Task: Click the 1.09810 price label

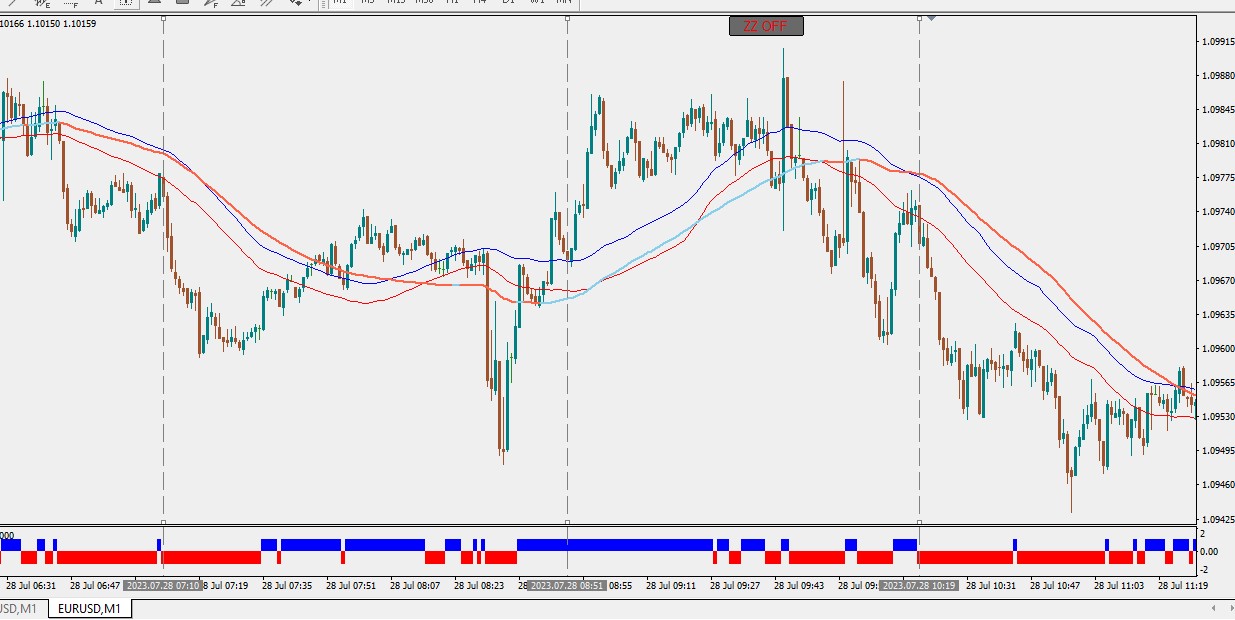Action: [1216, 144]
